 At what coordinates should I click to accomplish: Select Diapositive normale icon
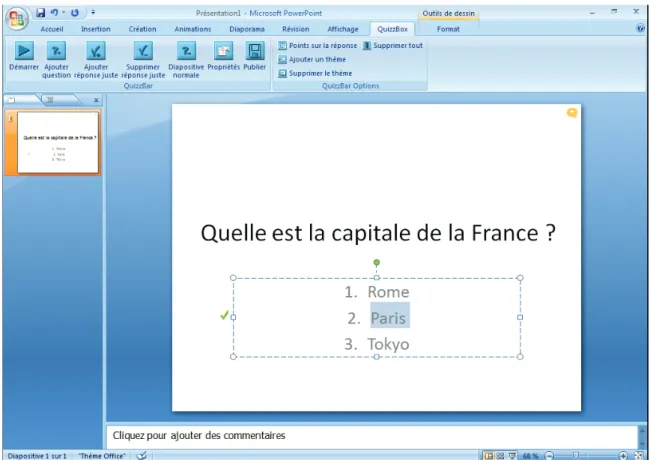(186, 51)
